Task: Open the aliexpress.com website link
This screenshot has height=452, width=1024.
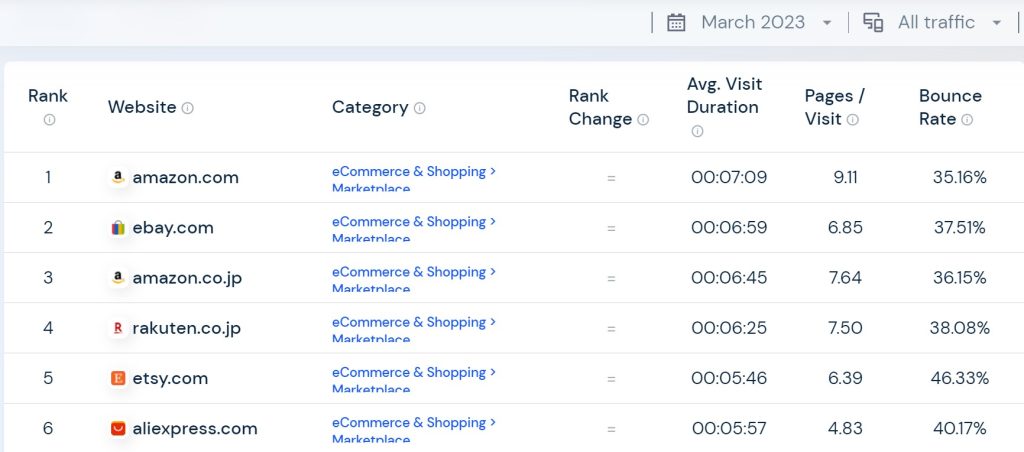Action: (195, 429)
